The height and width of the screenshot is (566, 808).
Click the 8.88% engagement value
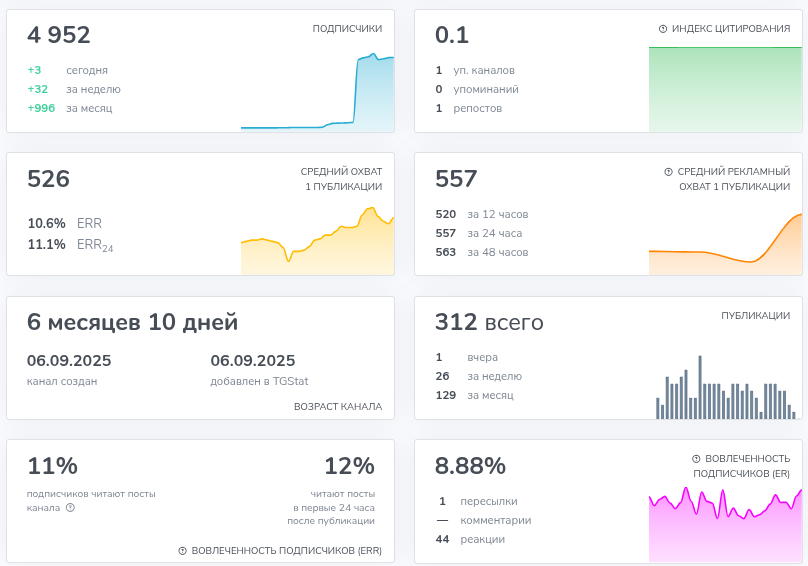[470, 465]
